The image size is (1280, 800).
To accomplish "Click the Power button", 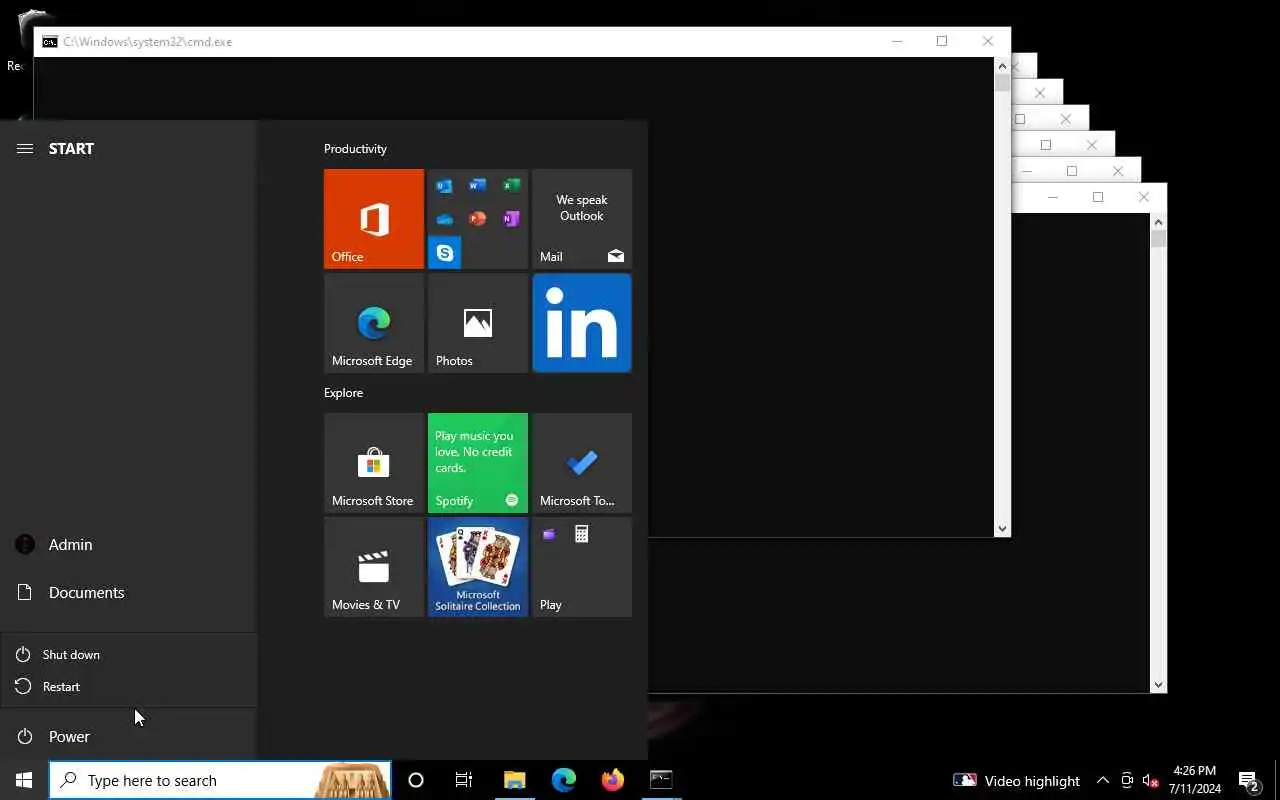I will click(128, 736).
